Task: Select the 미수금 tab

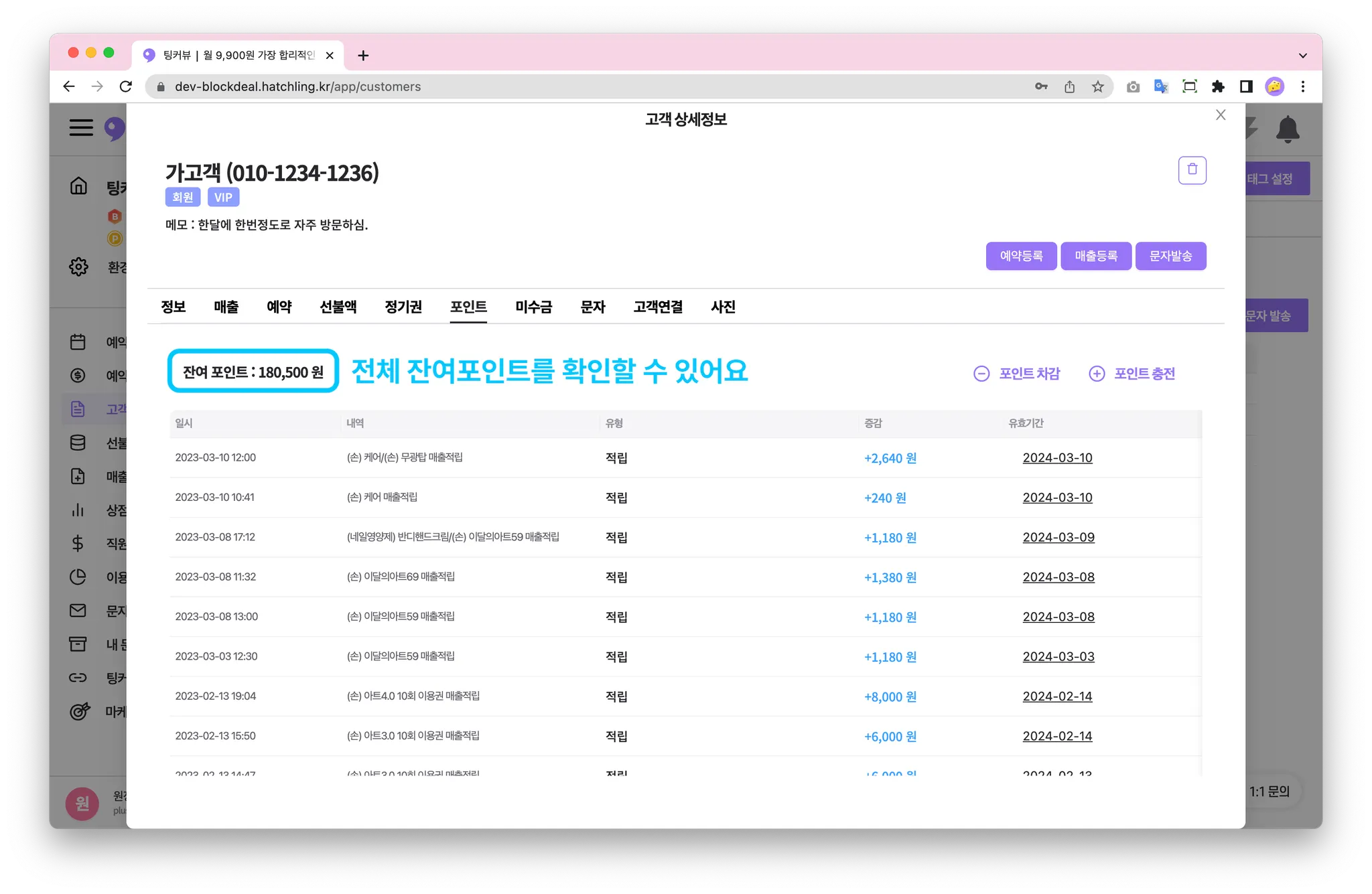Action: pos(533,307)
